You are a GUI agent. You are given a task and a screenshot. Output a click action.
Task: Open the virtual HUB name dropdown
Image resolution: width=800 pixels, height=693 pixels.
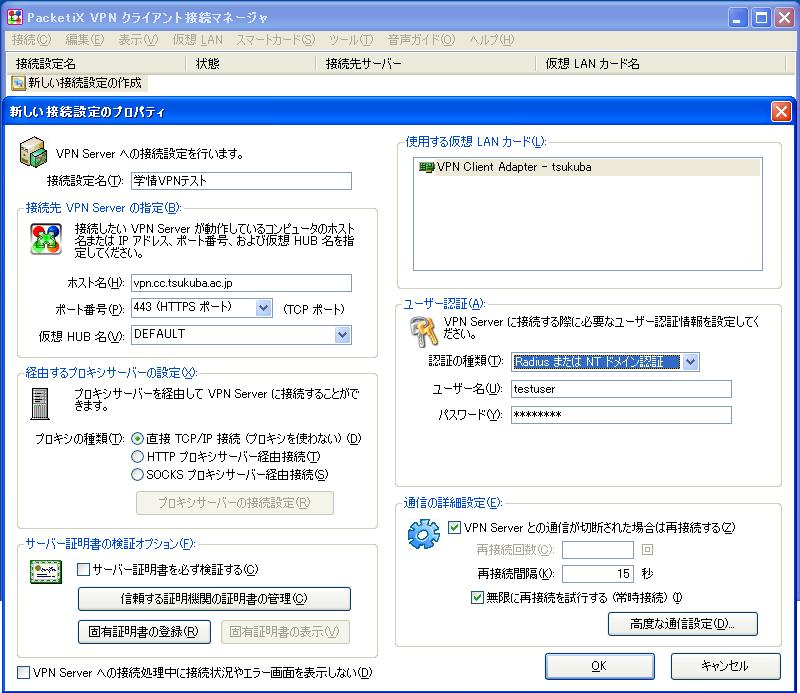pyautogui.click(x=342, y=335)
